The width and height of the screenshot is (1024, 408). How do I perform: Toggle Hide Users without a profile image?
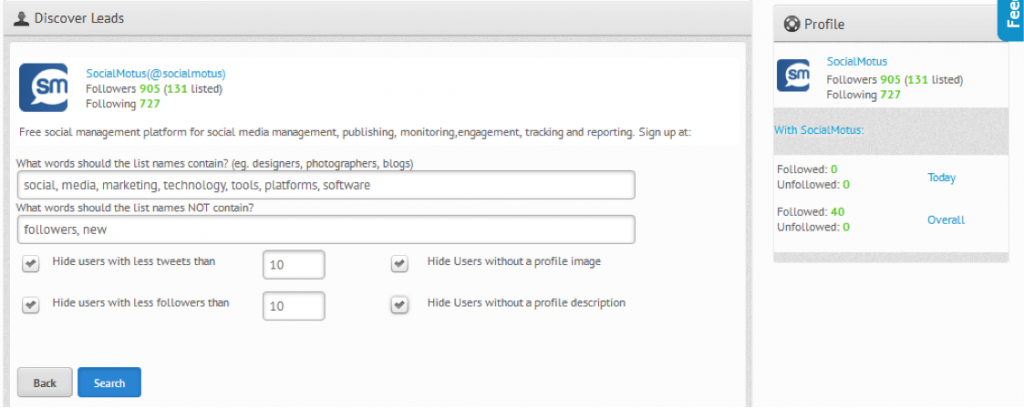pyautogui.click(x=400, y=264)
